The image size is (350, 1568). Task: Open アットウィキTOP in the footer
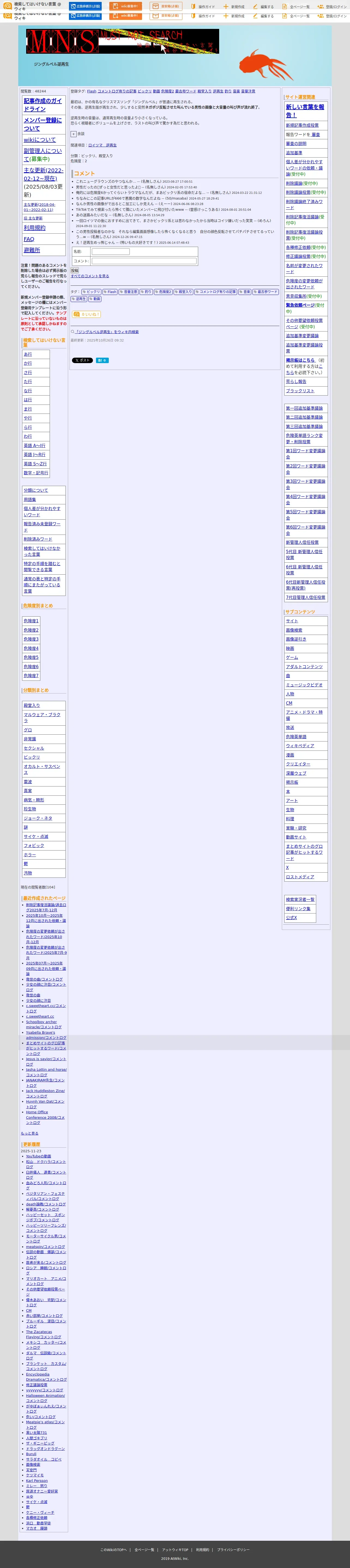(175, 1550)
